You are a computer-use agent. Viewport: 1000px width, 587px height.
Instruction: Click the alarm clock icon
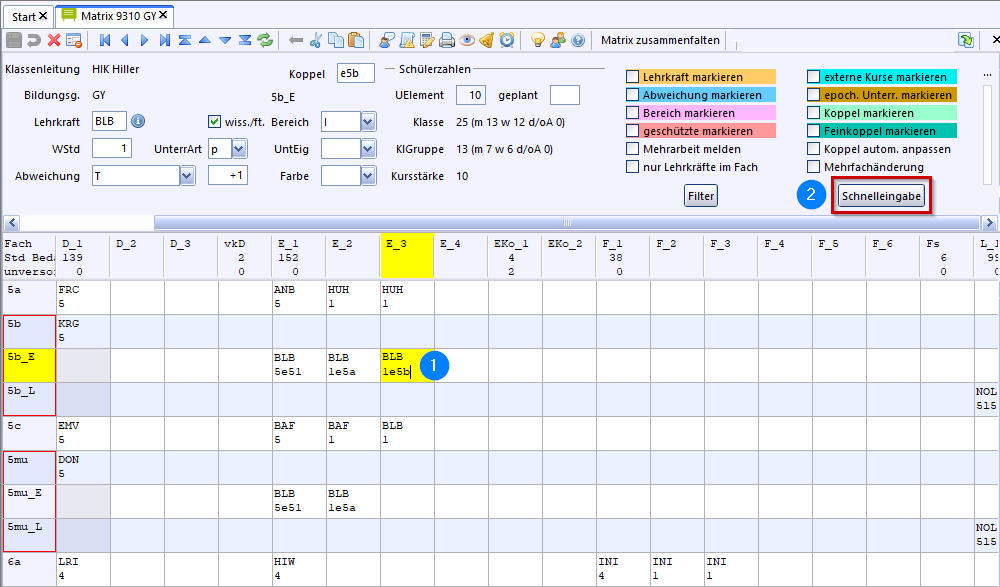pos(507,40)
